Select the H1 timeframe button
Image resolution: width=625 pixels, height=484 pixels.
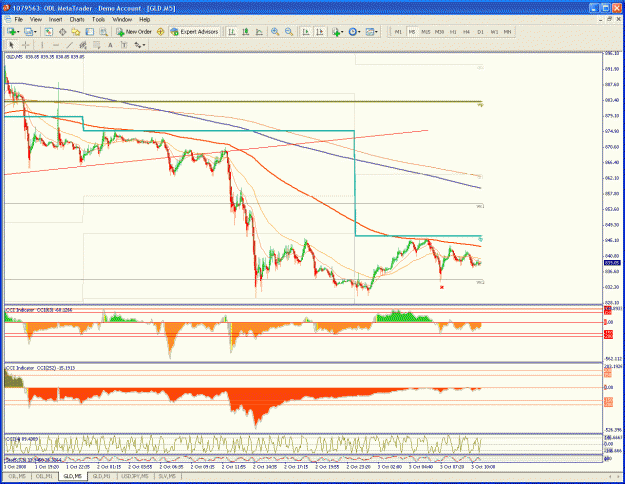click(x=453, y=31)
